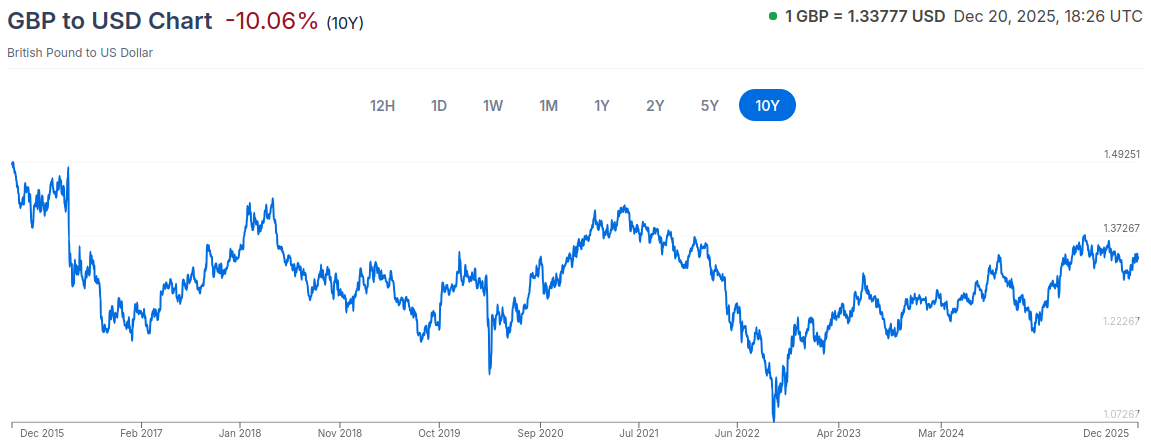Image resolution: width=1151 pixels, height=441 pixels.
Task: Click the 1.49251 price axis label
Action: point(1122,155)
